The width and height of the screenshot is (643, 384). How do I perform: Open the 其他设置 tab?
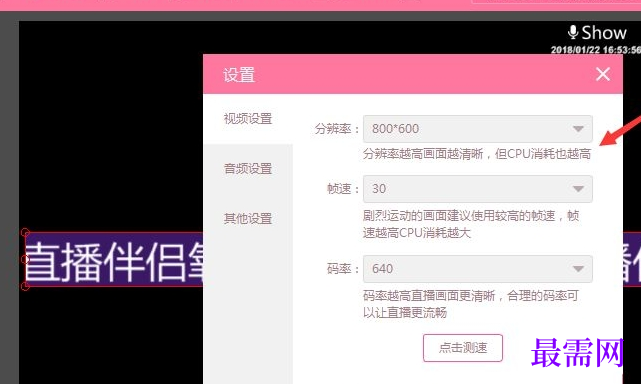[x=248, y=219]
